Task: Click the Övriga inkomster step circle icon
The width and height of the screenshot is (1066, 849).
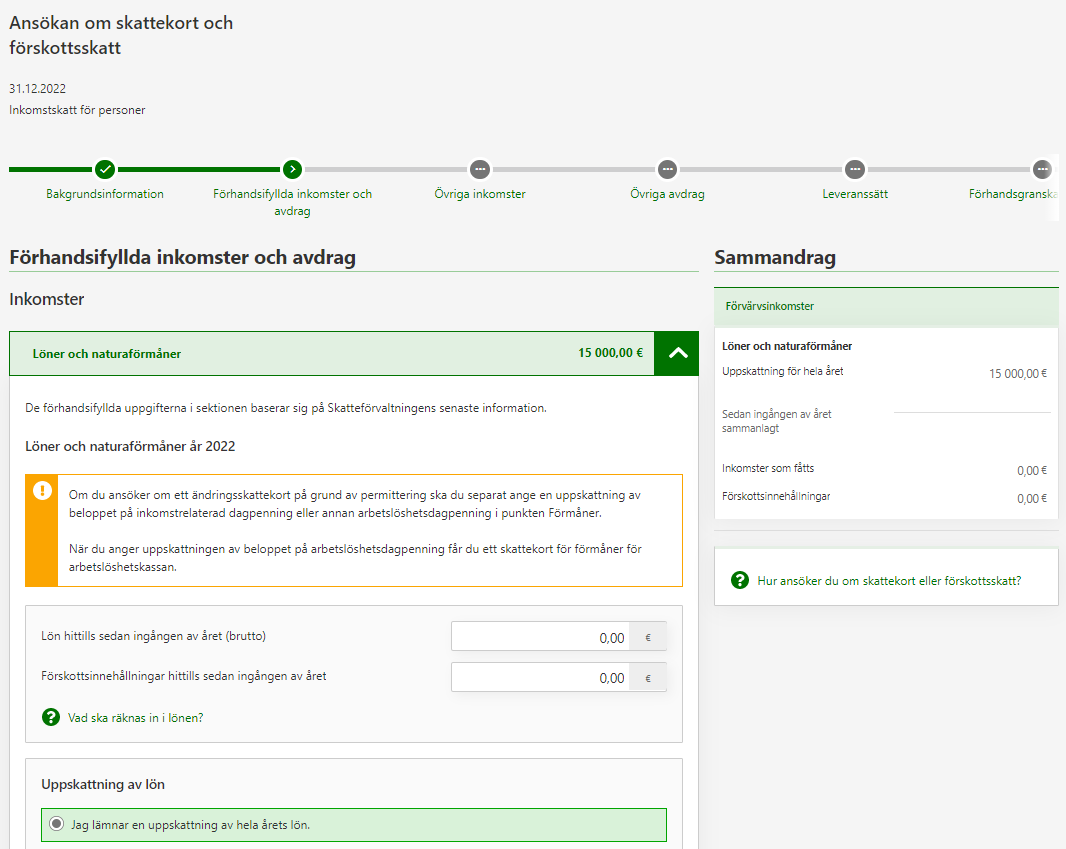Action: click(x=480, y=169)
